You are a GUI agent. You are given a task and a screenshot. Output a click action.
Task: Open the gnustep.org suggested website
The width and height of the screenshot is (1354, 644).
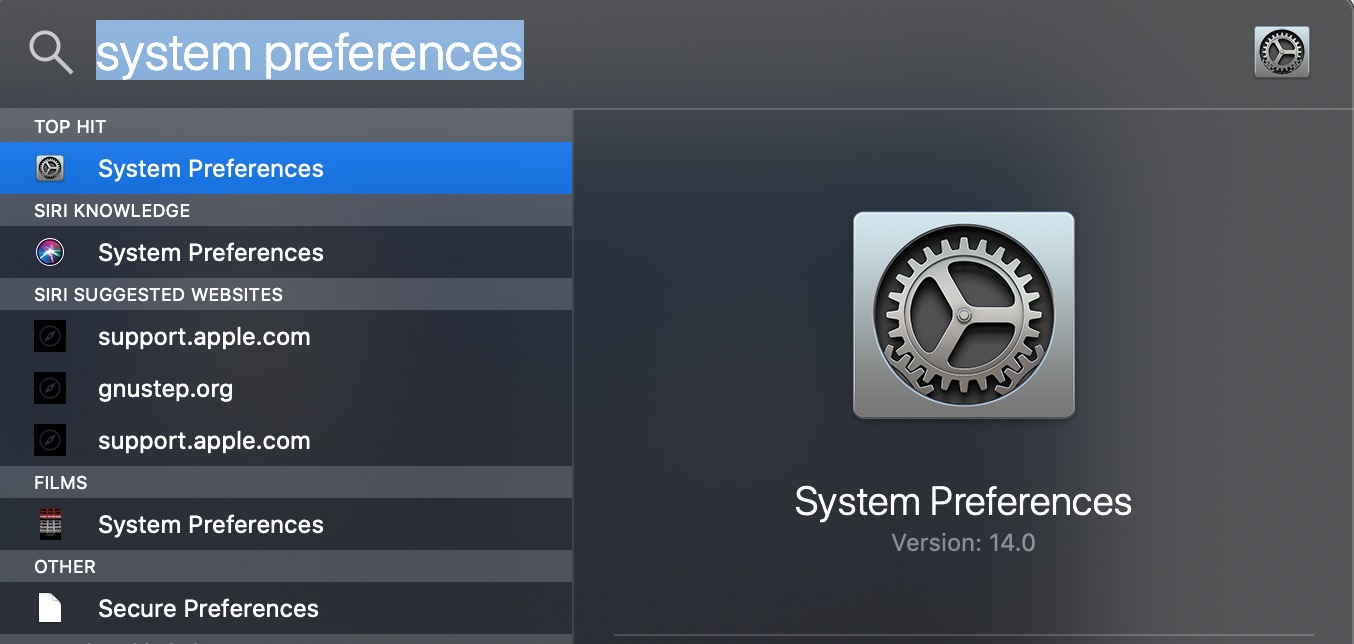(286, 388)
